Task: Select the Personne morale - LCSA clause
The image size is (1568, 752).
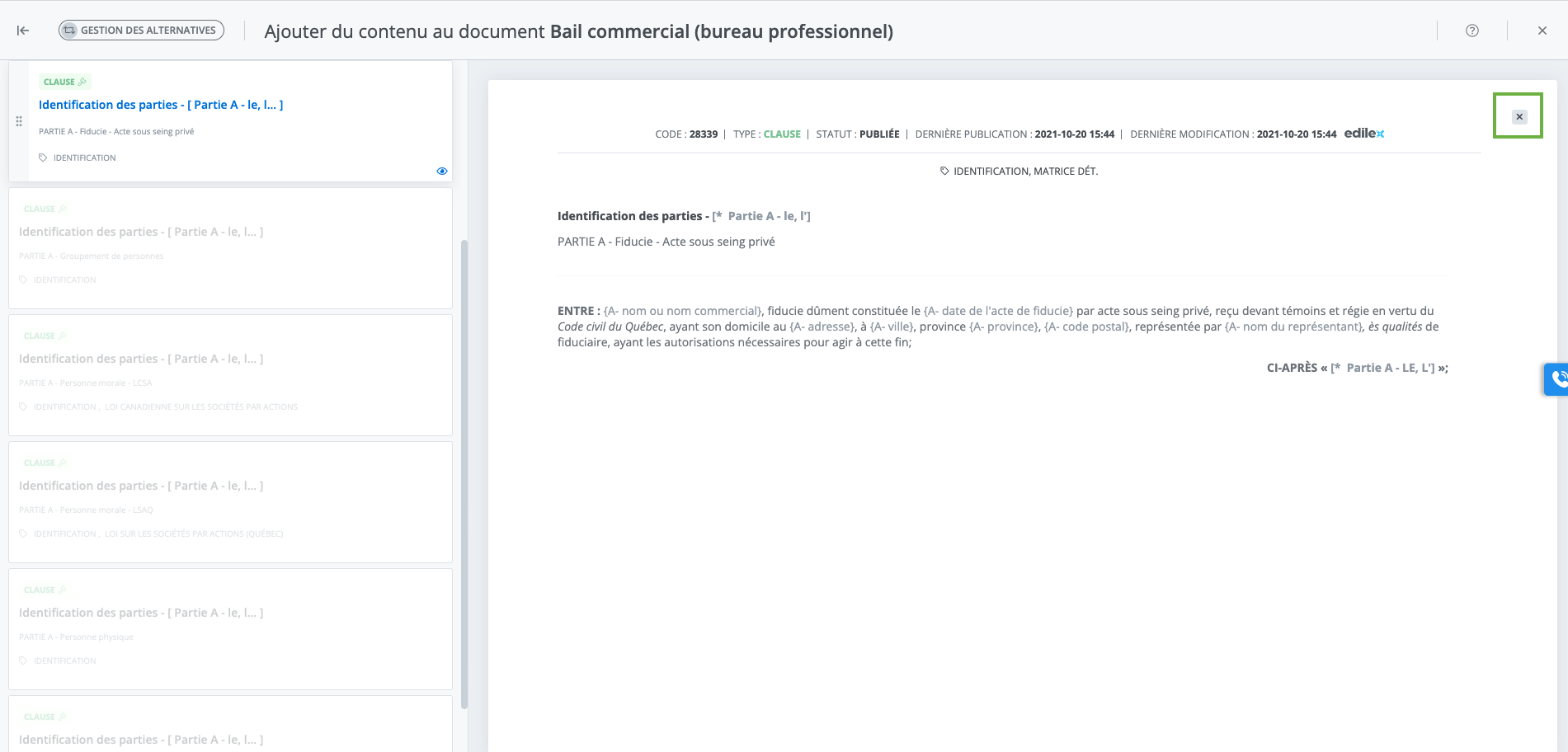Action: (x=230, y=375)
